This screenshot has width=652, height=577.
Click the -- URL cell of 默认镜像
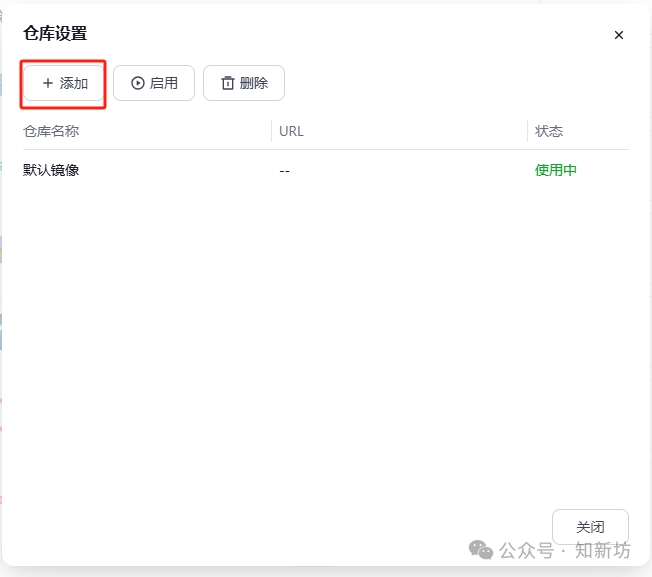(x=284, y=171)
